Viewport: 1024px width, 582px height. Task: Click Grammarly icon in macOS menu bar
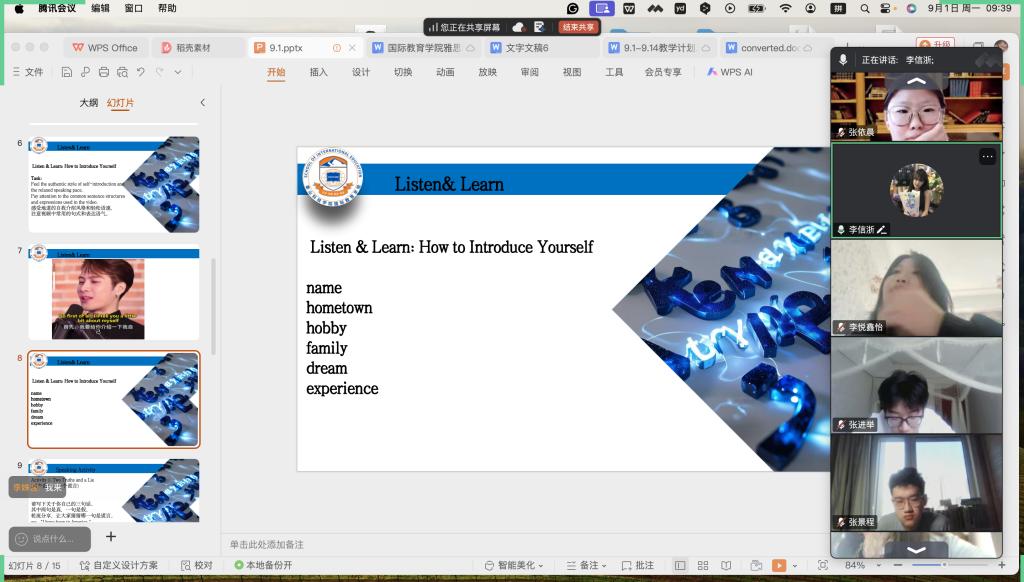point(573,8)
